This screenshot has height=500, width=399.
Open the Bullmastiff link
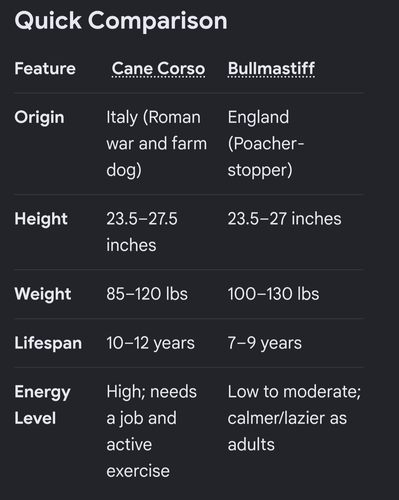tap(271, 69)
